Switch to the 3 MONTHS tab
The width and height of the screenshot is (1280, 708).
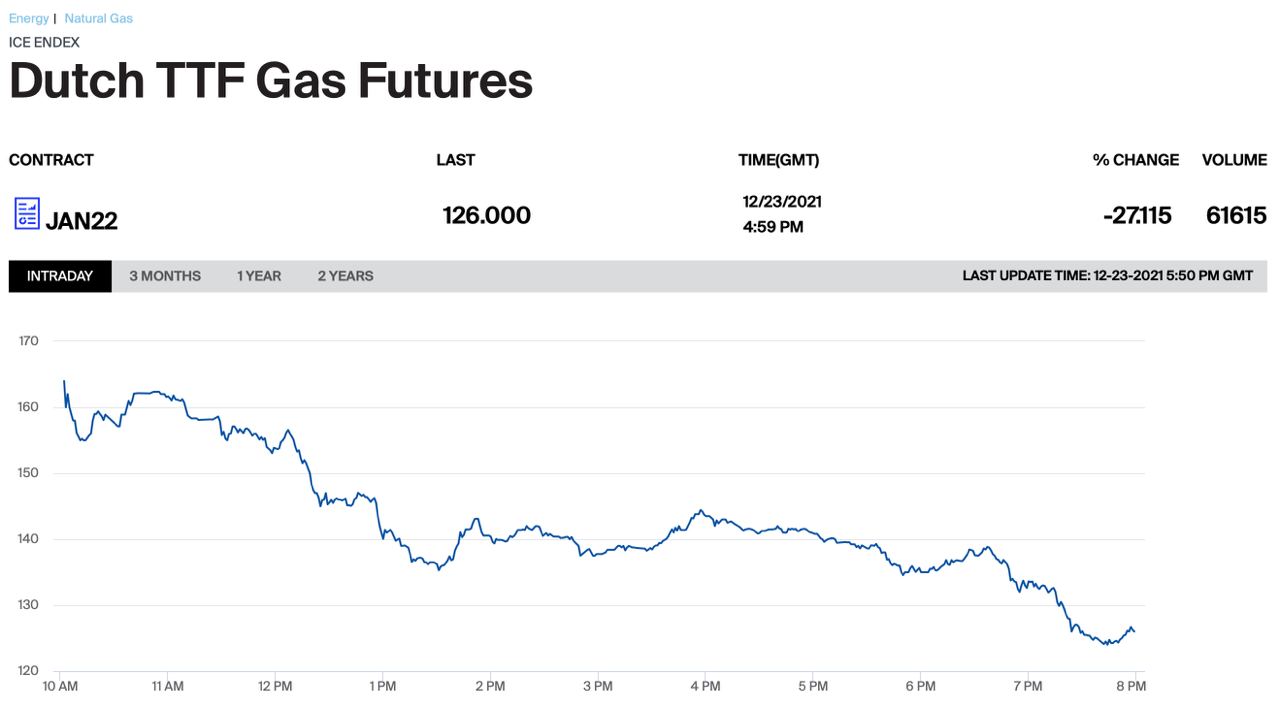[165, 276]
